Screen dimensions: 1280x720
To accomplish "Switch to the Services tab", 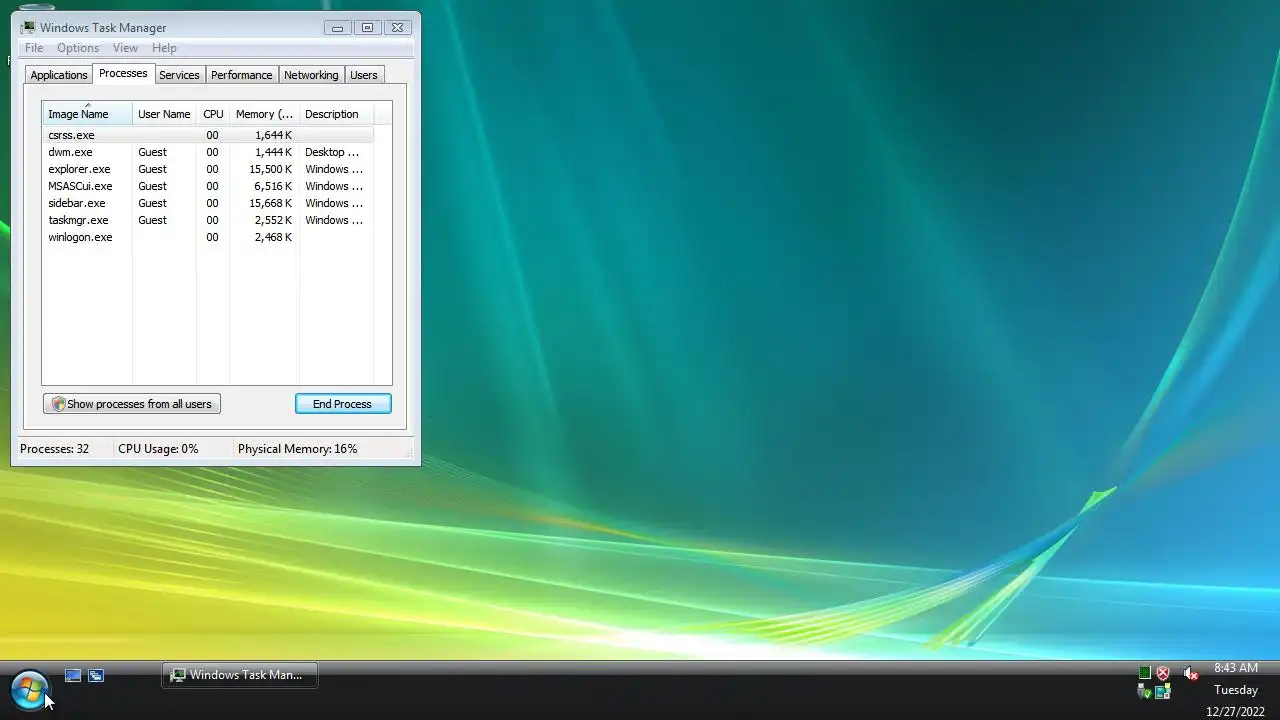I will point(180,75).
